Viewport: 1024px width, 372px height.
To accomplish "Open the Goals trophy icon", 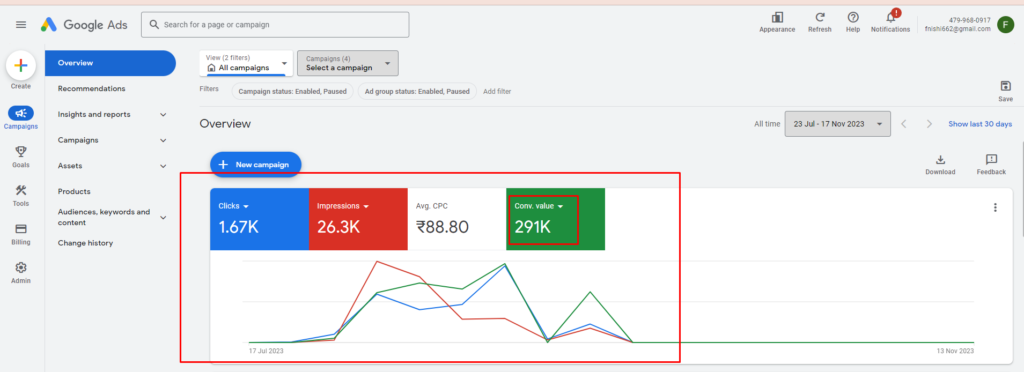I will [20, 151].
